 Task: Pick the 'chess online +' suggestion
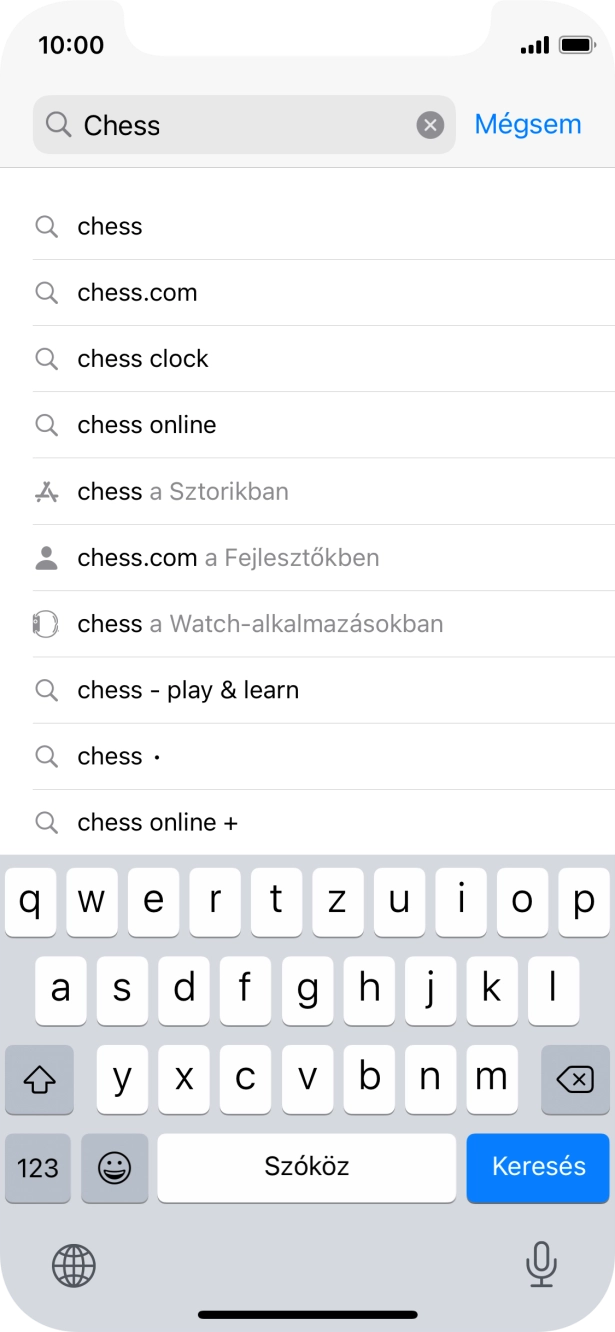157,822
